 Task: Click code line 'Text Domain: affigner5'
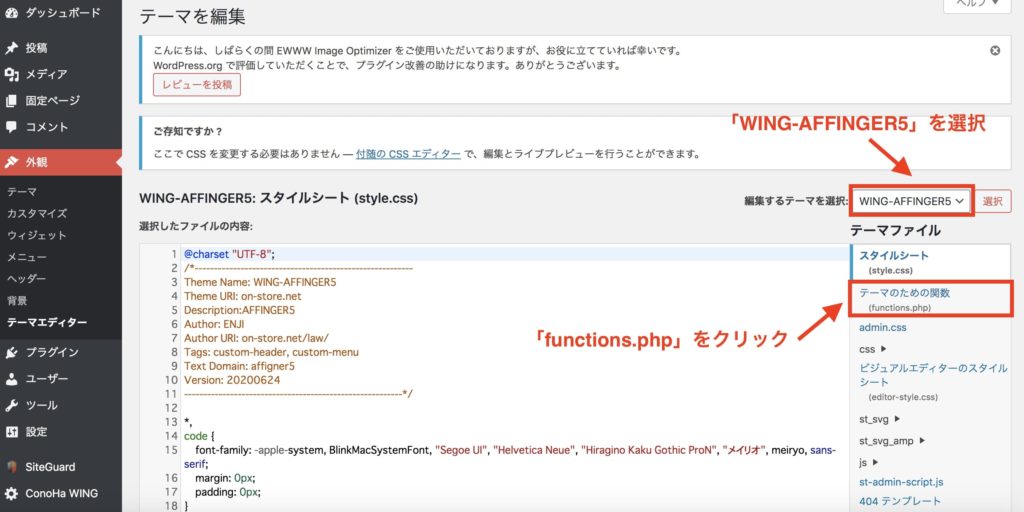[x=239, y=366]
